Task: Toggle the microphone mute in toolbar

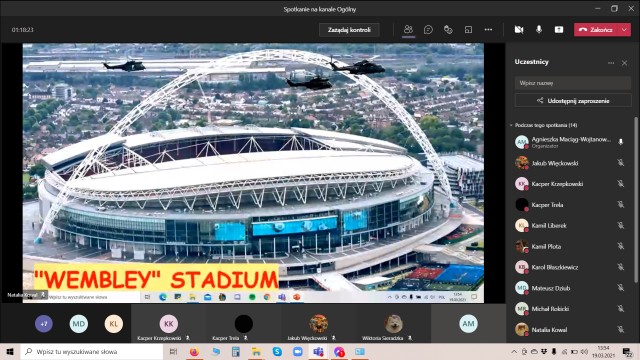Action: pyautogui.click(x=539, y=29)
